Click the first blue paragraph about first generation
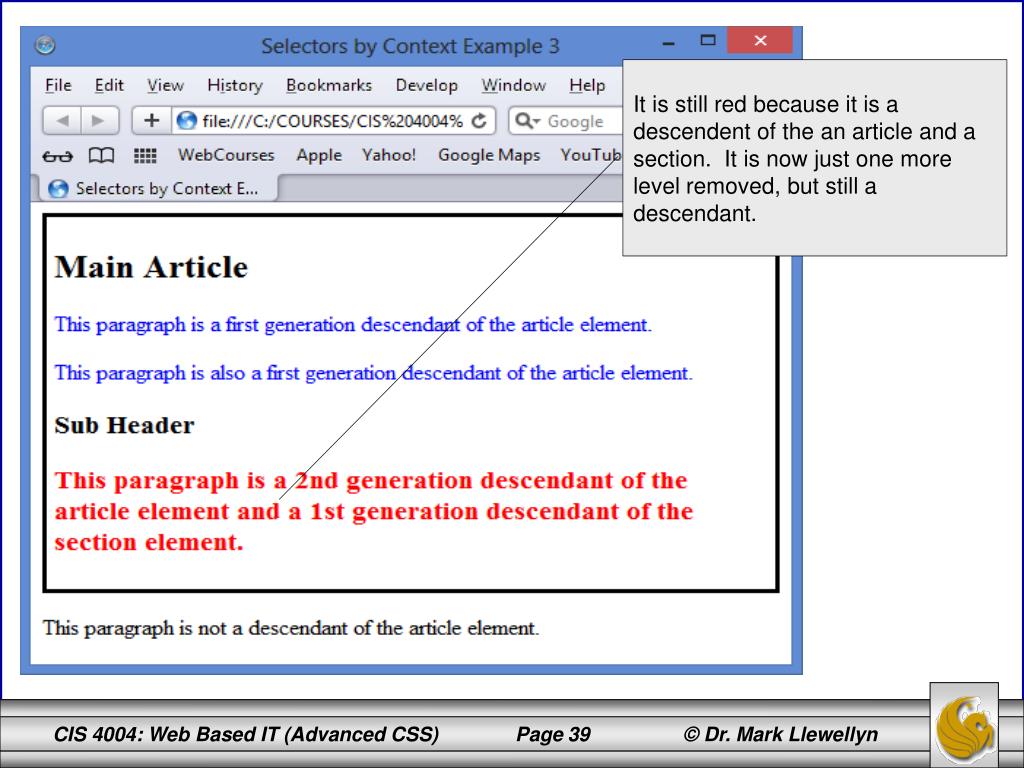1024x768 pixels. tap(353, 325)
